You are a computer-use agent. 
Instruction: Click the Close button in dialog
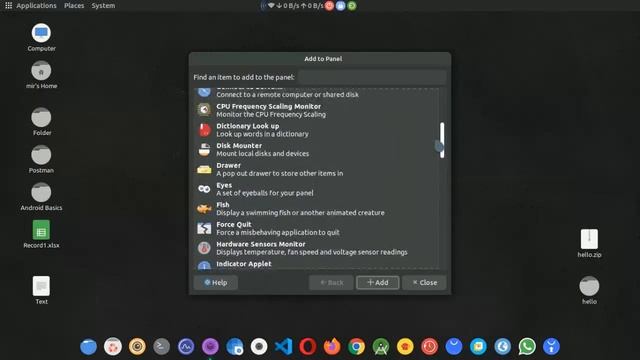pyautogui.click(x=424, y=282)
